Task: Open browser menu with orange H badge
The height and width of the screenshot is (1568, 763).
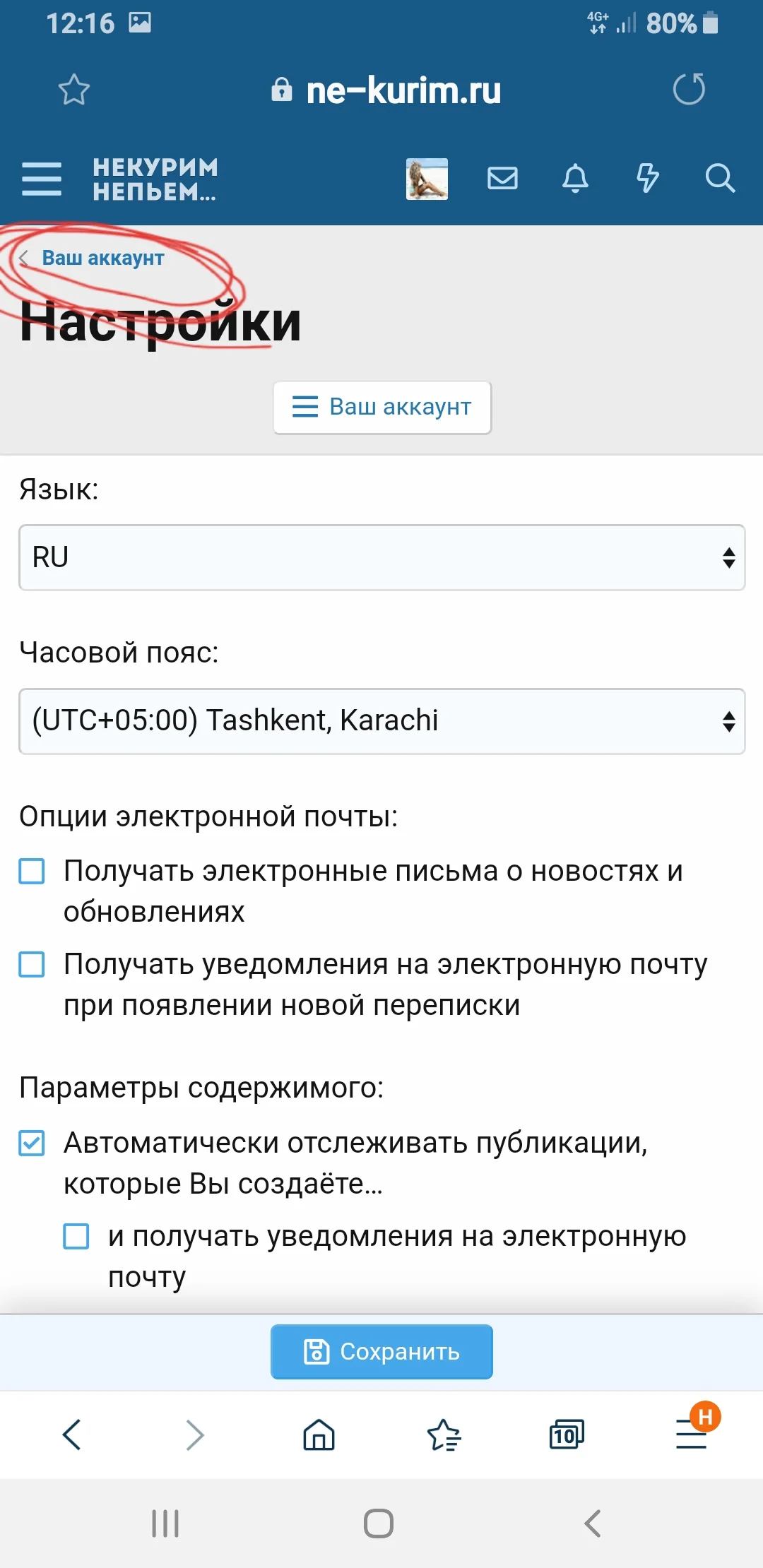Action: click(x=692, y=1435)
